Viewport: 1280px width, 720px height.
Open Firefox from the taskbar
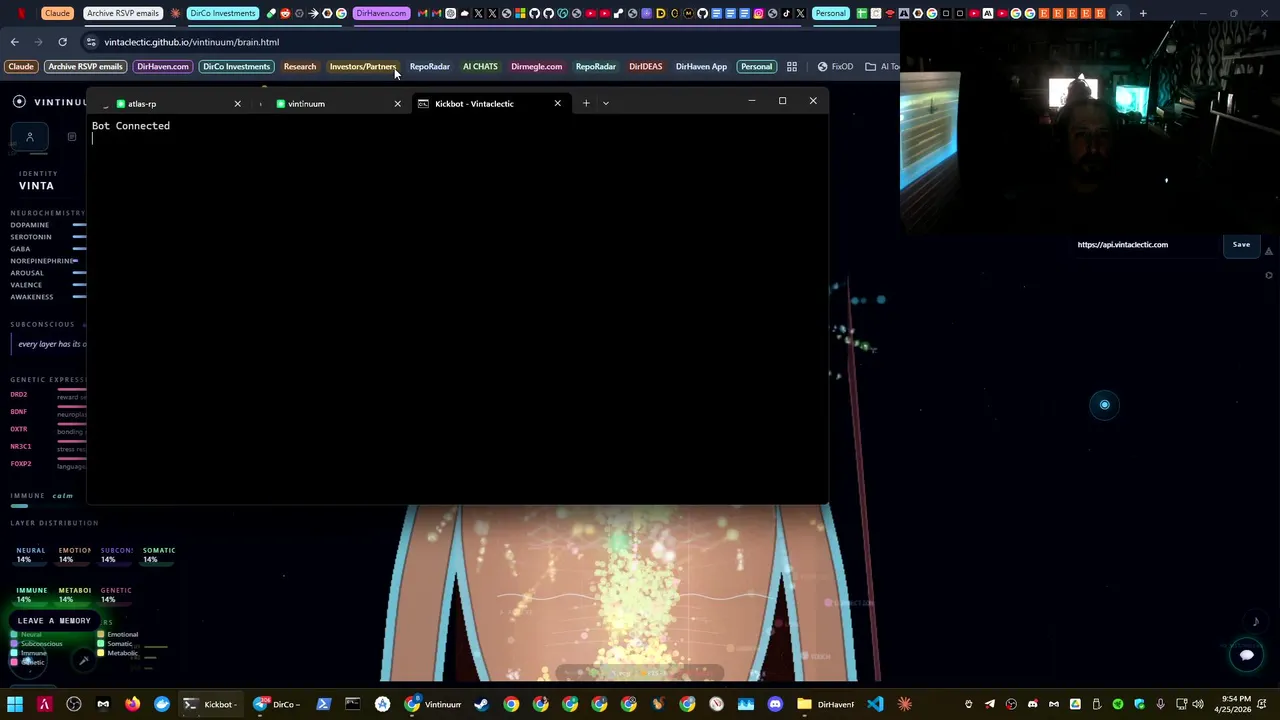tap(132, 704)
